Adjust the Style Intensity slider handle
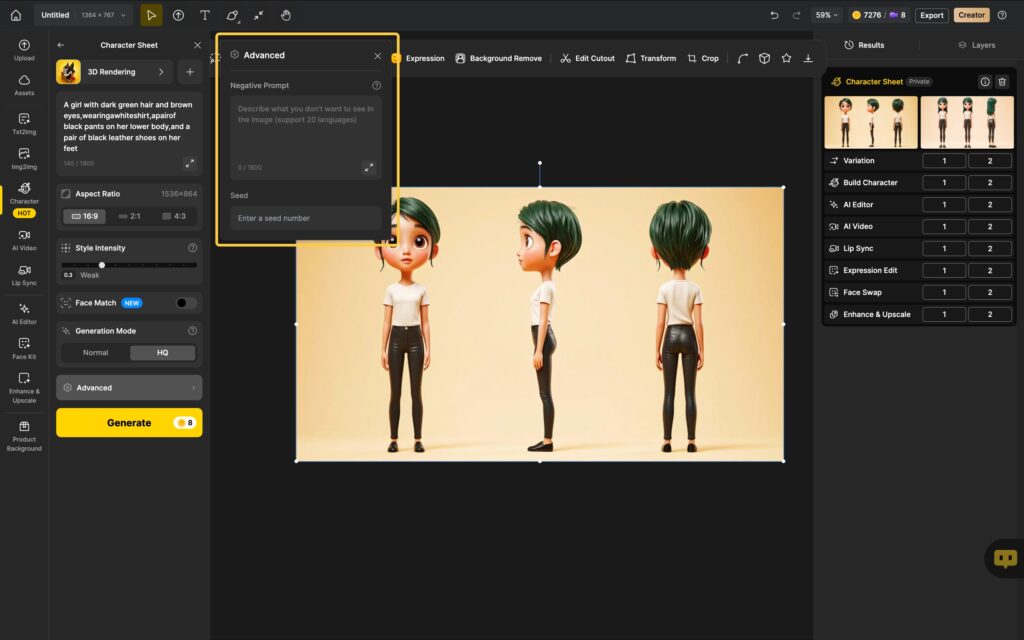The image size is (1024, 640). [102, 265]
